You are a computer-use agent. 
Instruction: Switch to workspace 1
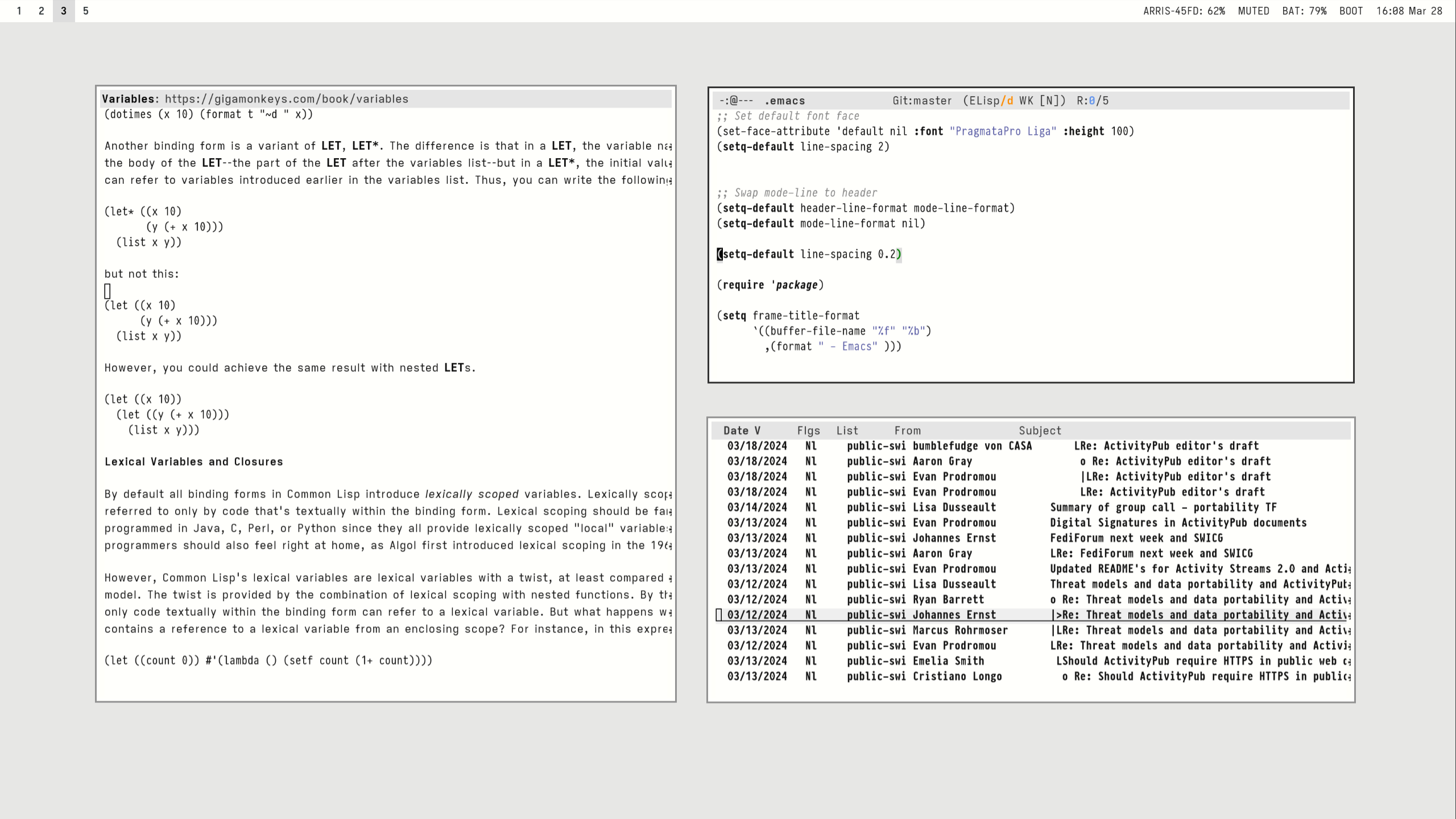point(19,11)
